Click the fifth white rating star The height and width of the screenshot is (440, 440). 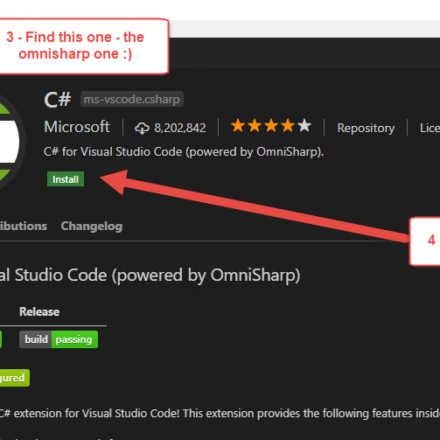(x=304, y=126)
